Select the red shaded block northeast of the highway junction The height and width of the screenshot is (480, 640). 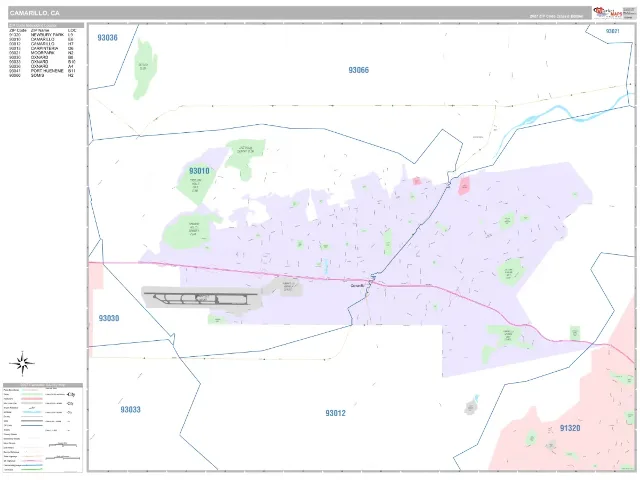[464, 186]
